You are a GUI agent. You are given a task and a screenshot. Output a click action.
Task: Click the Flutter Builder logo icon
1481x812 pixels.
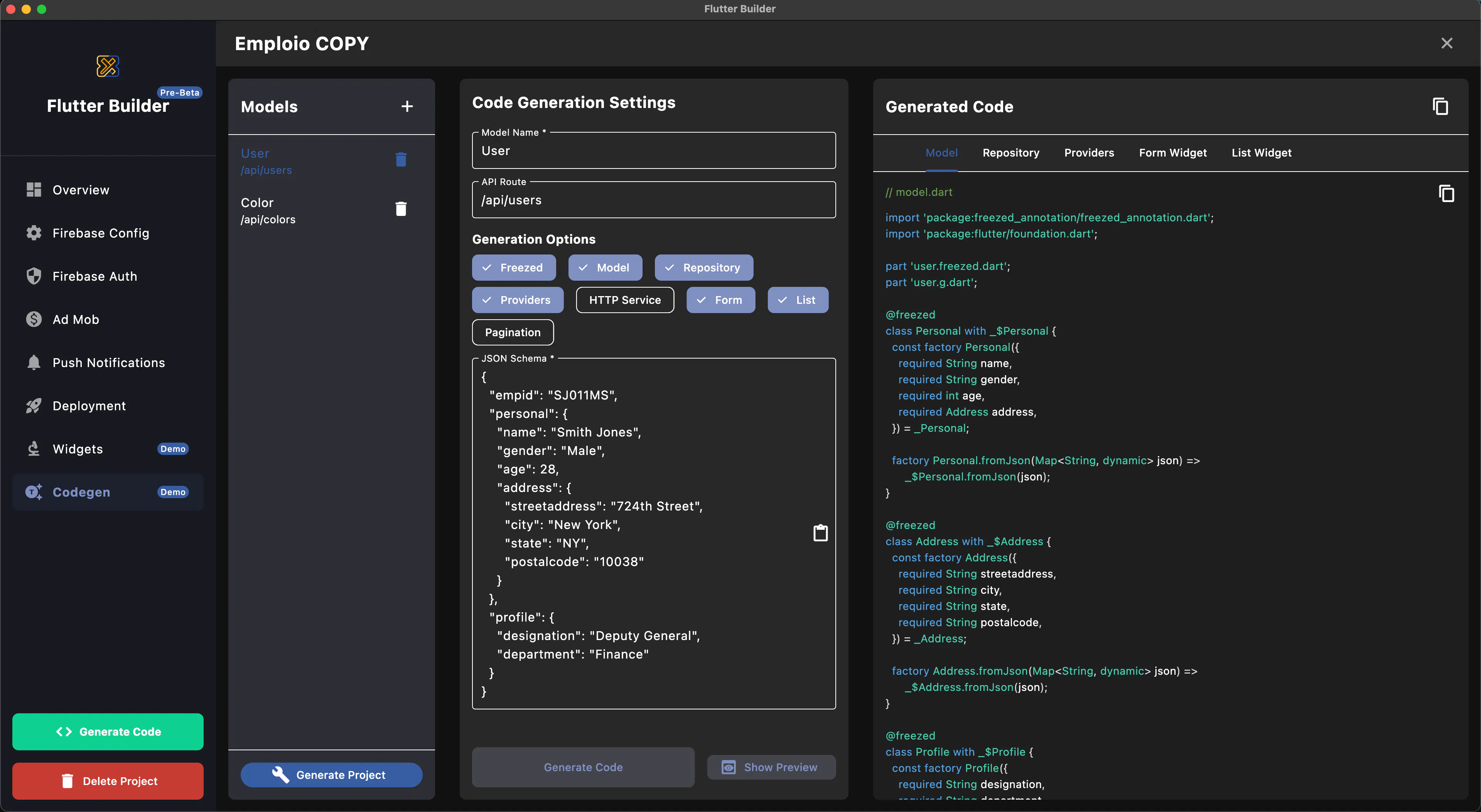(x=108, y=66)
